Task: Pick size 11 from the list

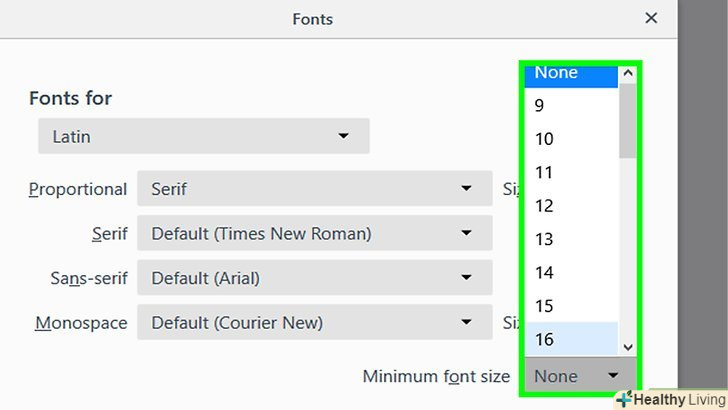Action: point(570,172)
